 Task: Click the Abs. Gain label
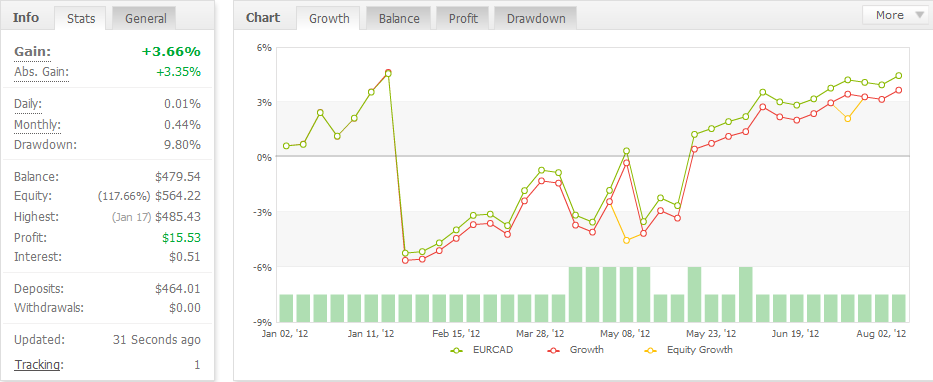tap(42, 72)
